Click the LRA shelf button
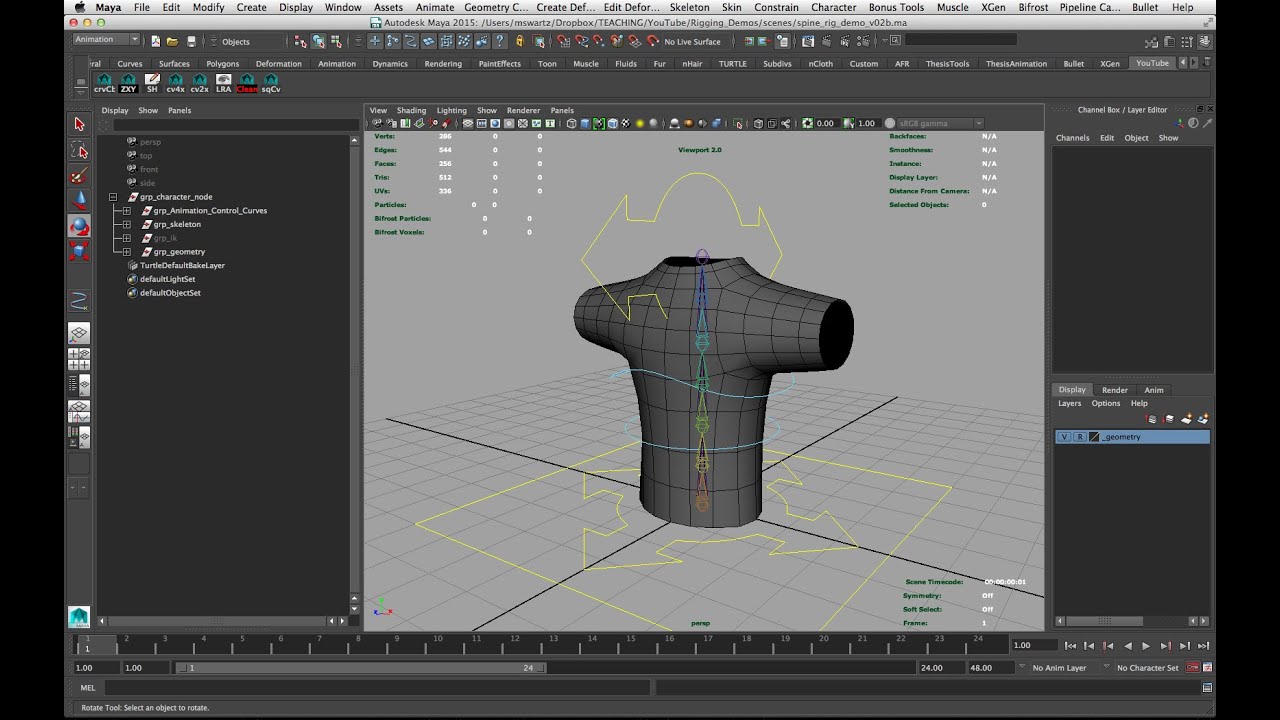Image resolution: width=1280 pixels, height=720 pixels. (223, 83)
